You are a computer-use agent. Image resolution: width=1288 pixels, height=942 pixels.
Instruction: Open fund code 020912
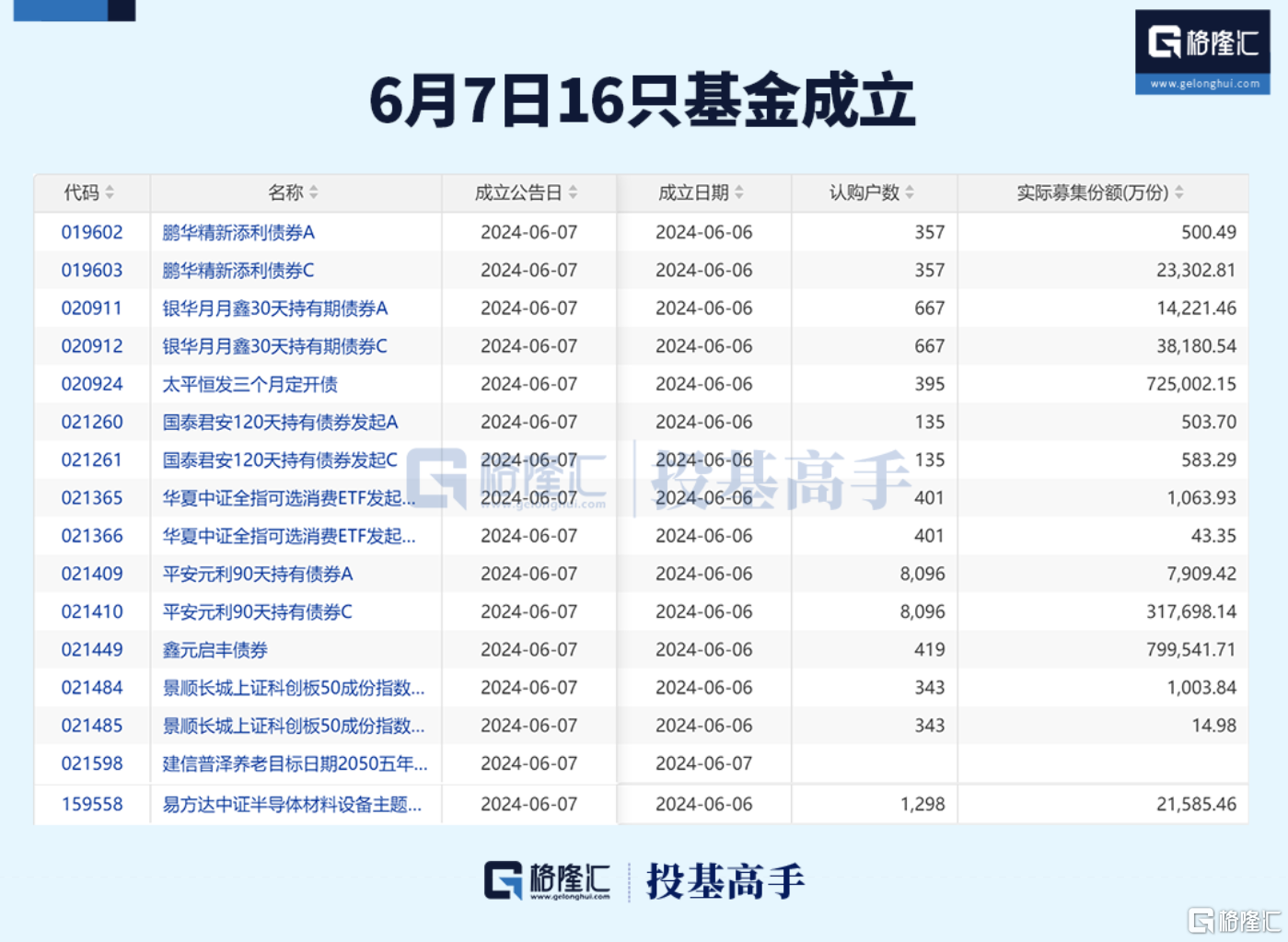pyautogui.click(x=92, y=346)
